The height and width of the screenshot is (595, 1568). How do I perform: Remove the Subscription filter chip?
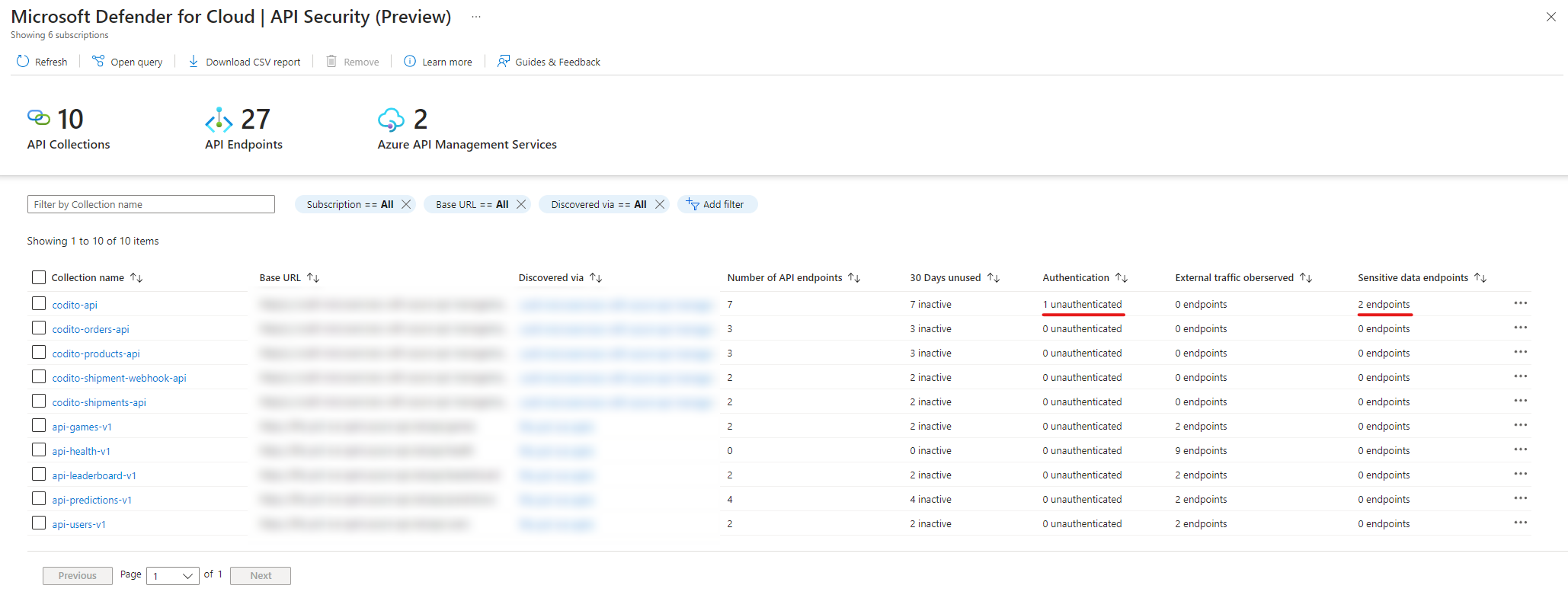point(406,204)
